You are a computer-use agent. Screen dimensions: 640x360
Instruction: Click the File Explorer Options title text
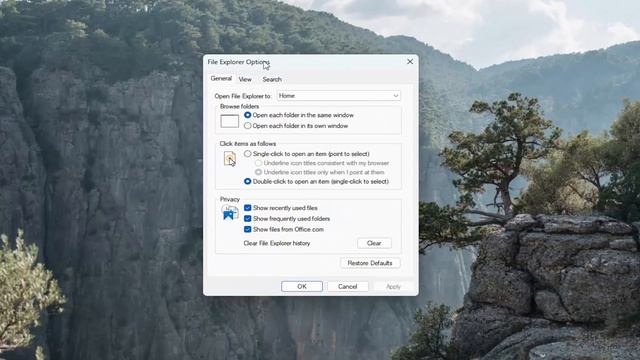pyautogui.click(x=238, y=62)
